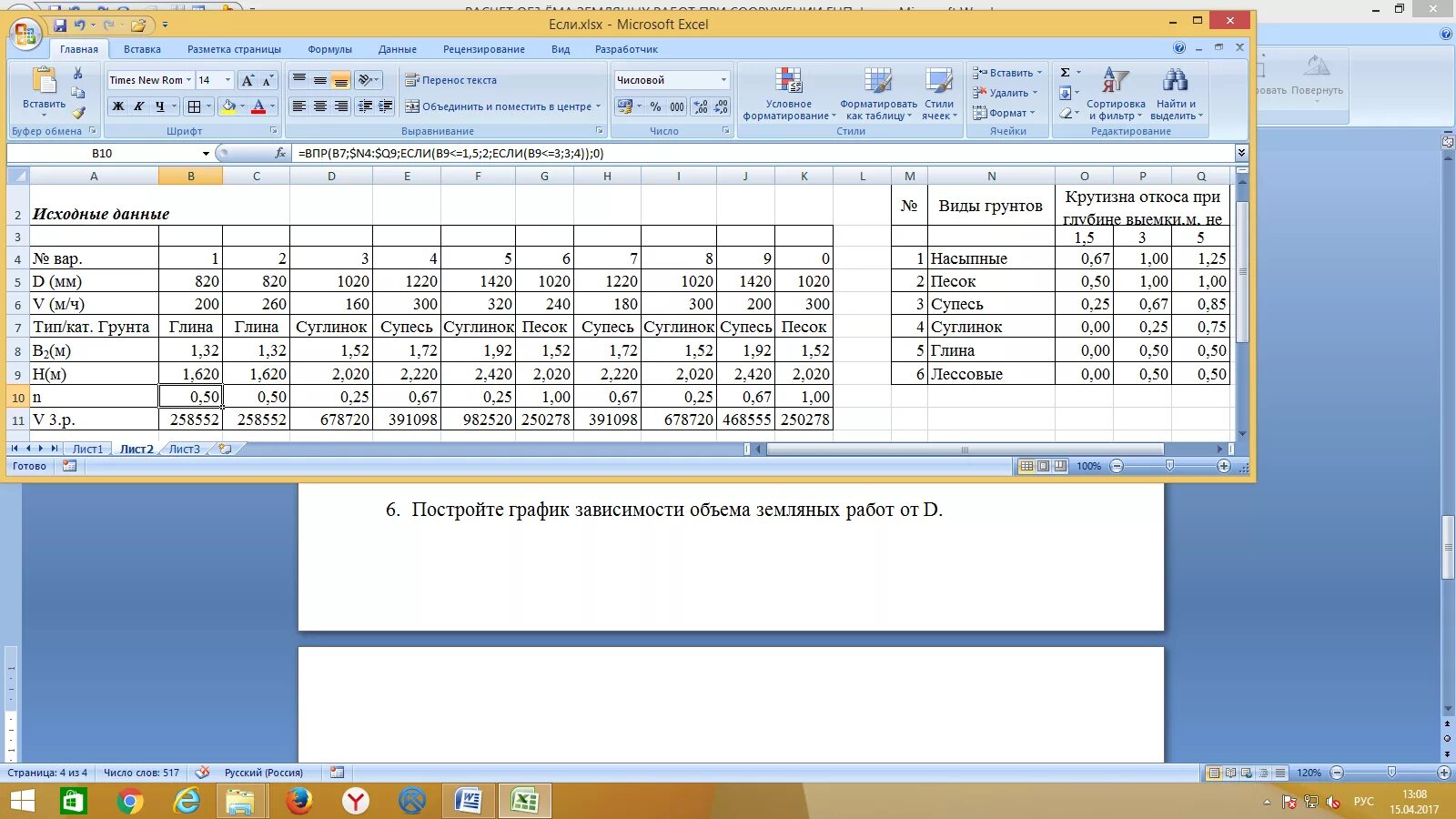
Task: Click Стили ячеек button
Action: (x=939, y=94)
